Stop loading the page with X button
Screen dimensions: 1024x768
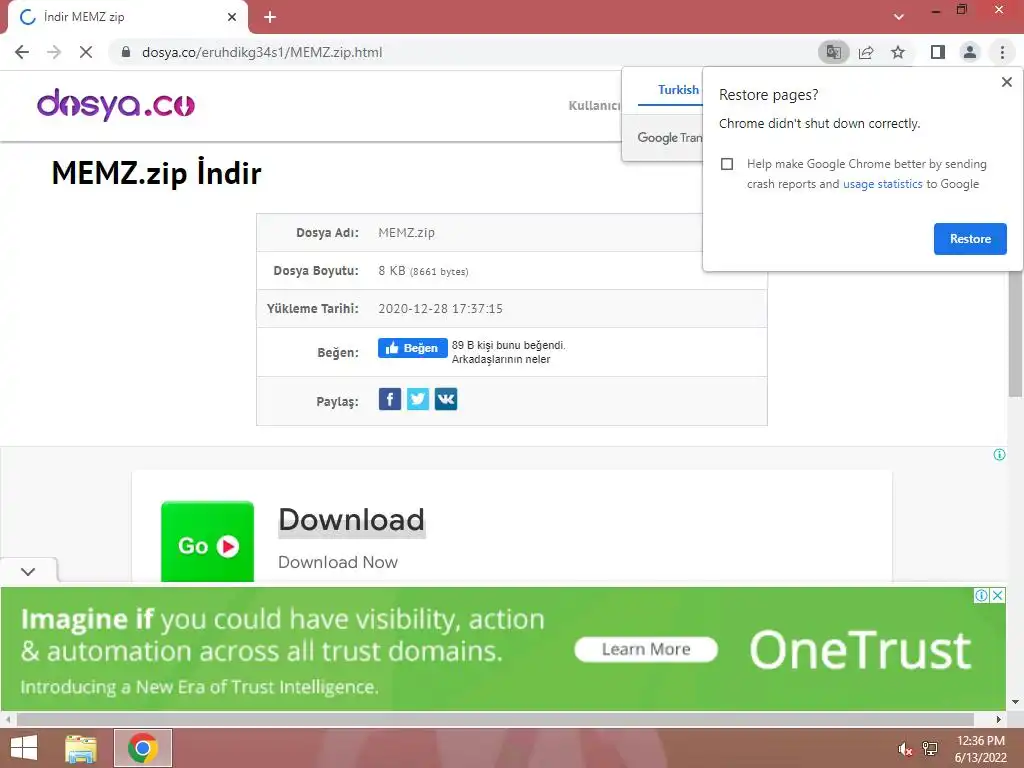[x=86, y=52]
